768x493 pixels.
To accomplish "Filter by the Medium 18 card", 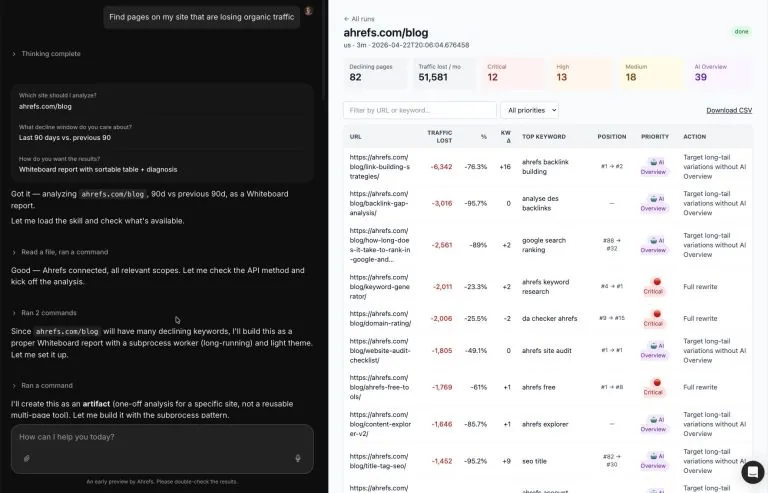I will [x=651, y=73].
